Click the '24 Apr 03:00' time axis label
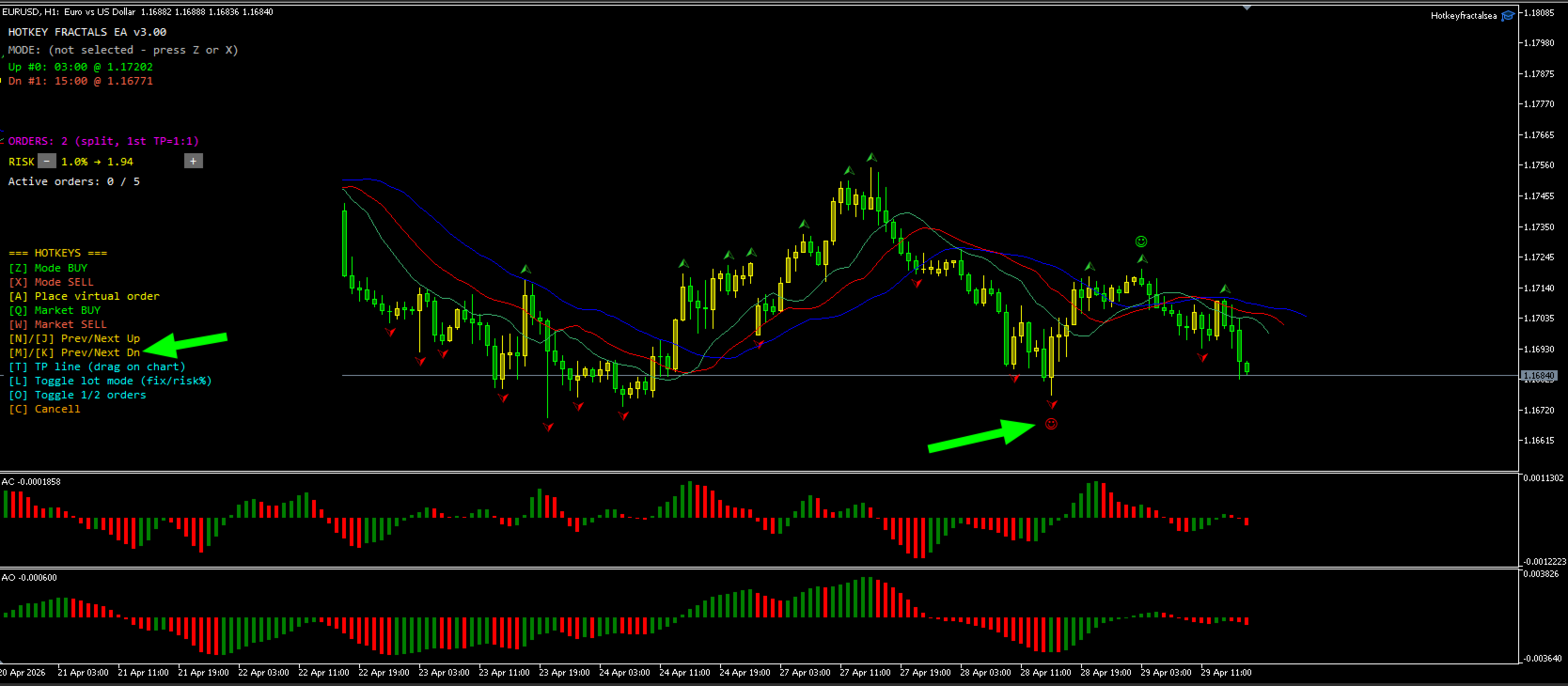 (624, 673)
